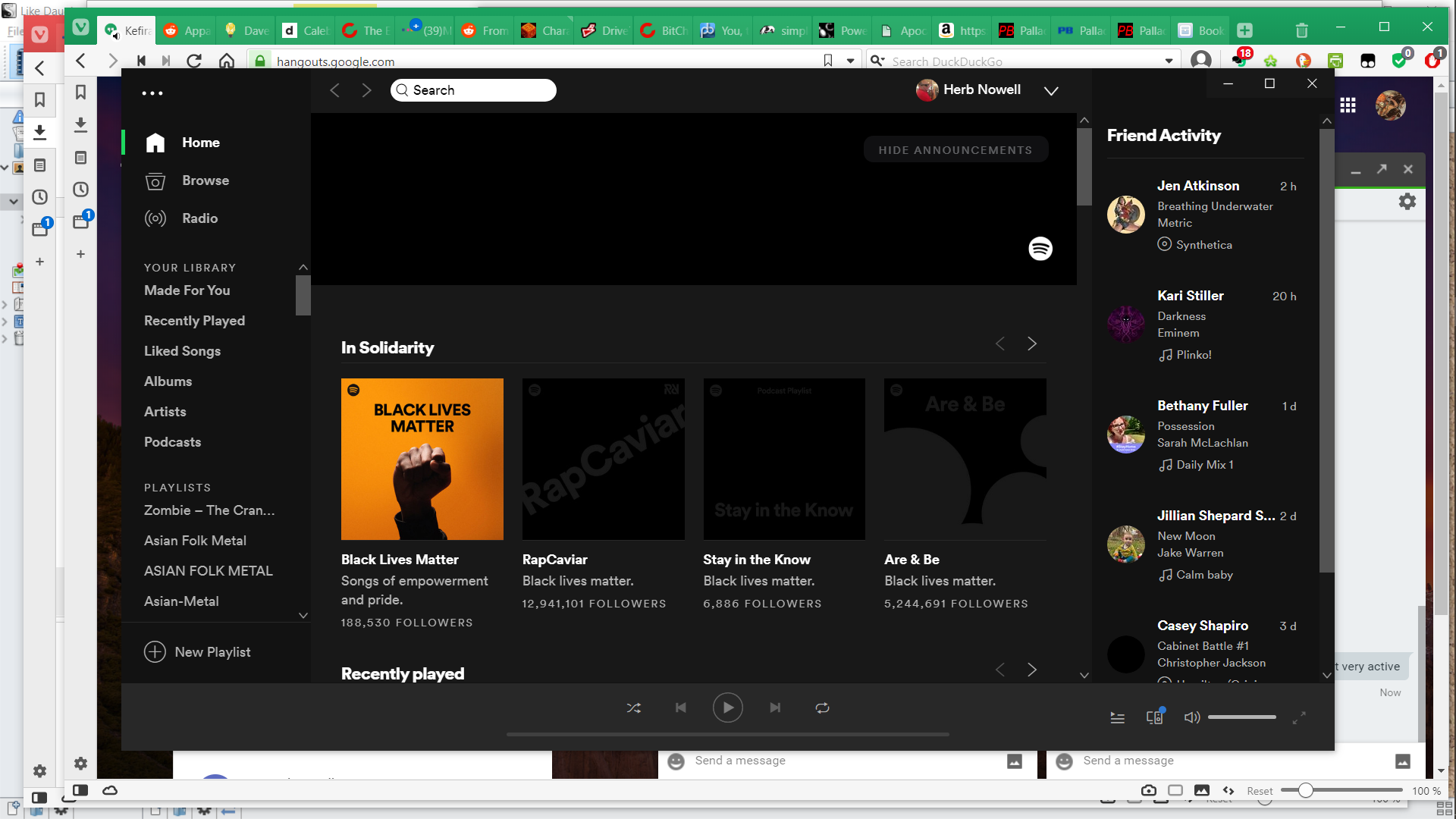Toggle full screen view icon
Screen dimensions: 1456x819
(1299, 717)
